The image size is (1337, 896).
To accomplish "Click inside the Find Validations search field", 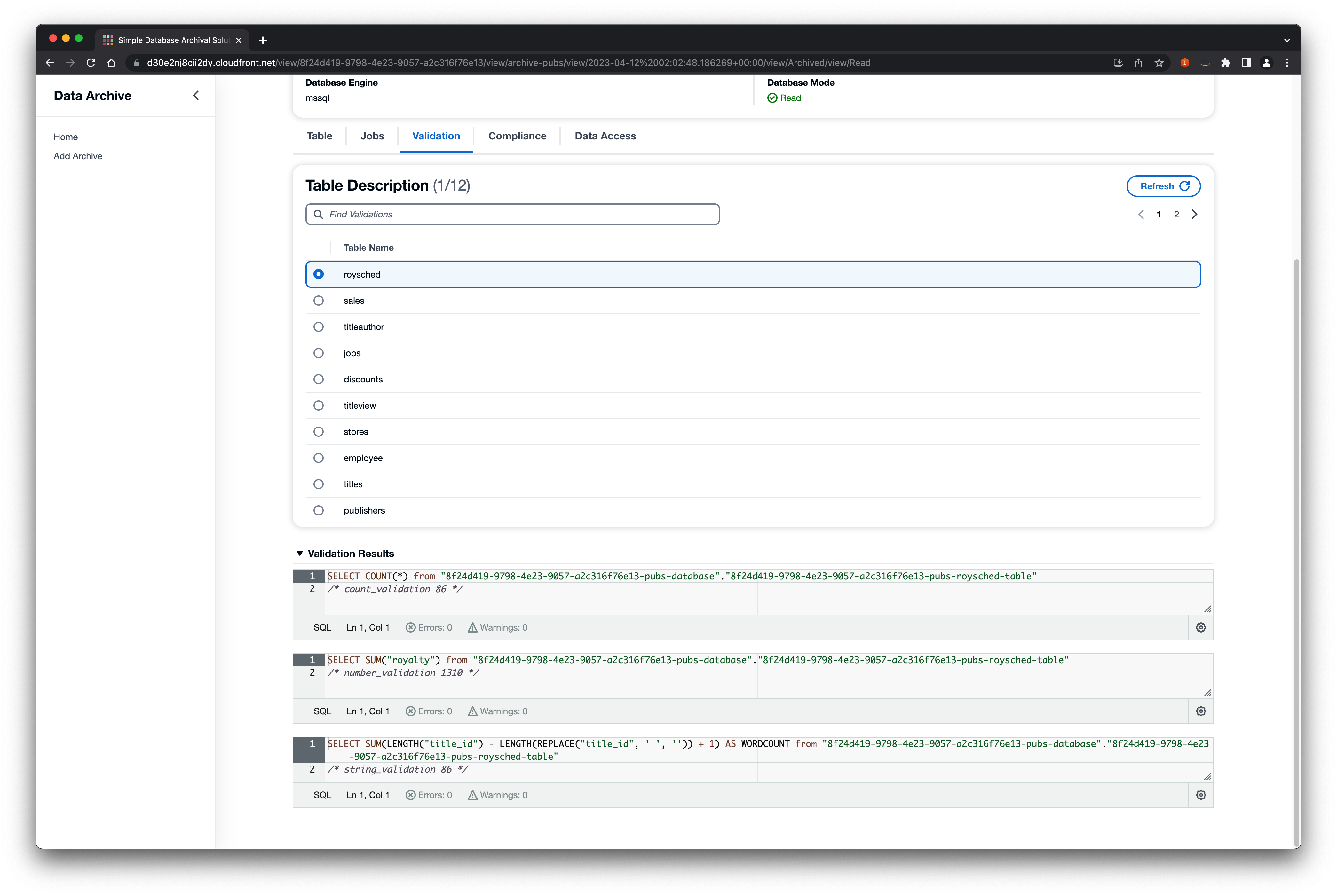I will [512, 214].
